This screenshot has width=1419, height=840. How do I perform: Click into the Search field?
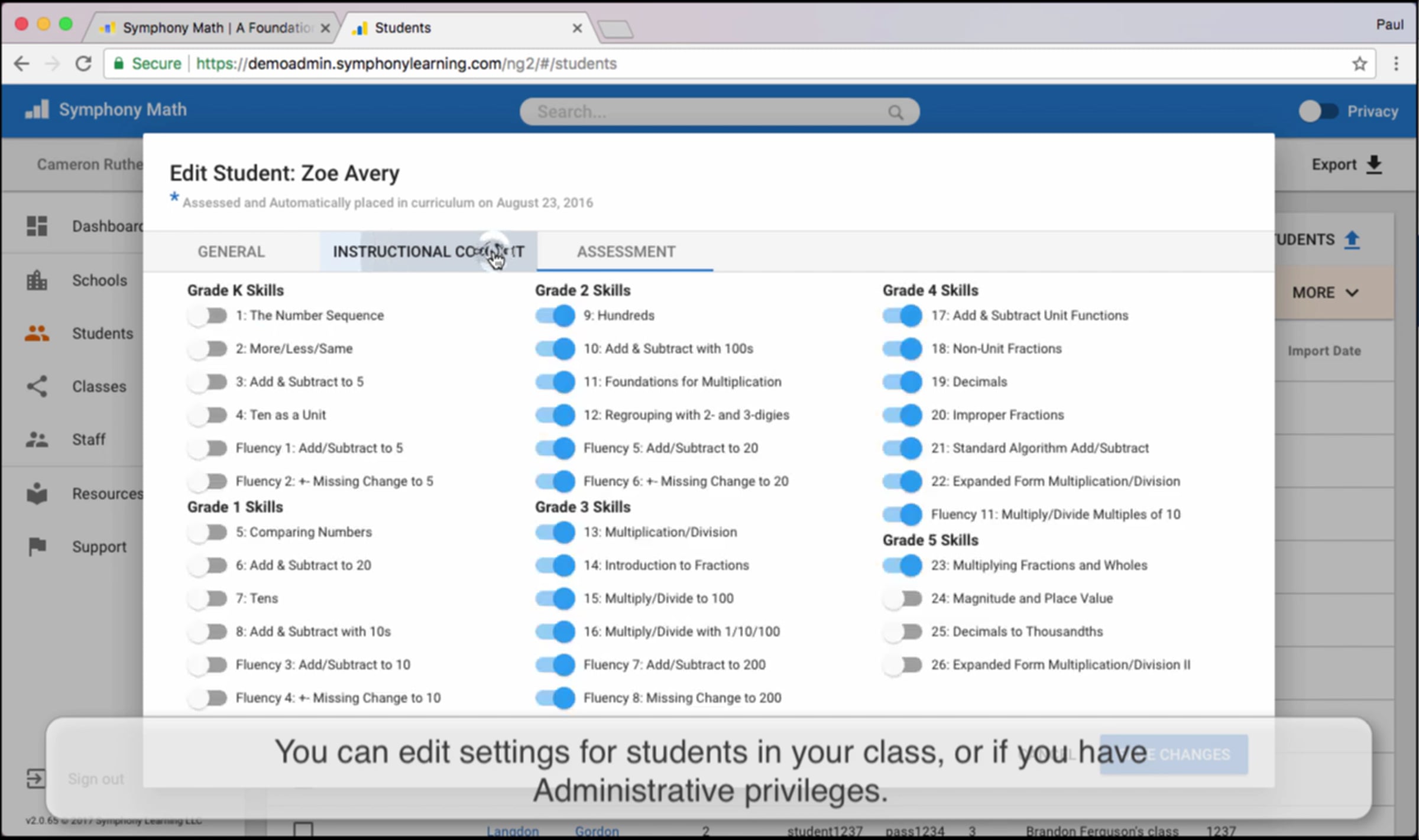pyautogui.click(x=719, y=112)
